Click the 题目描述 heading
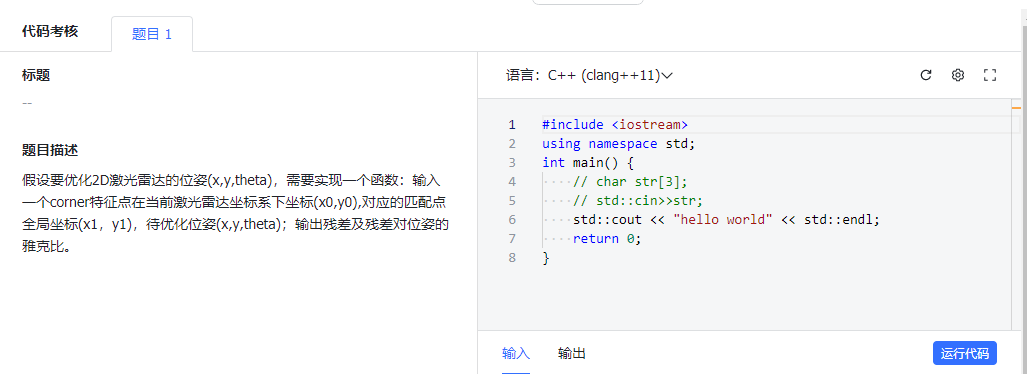The height and width of the screenshot is (374, 1027). pyautogui.click(x=50, y=151)
